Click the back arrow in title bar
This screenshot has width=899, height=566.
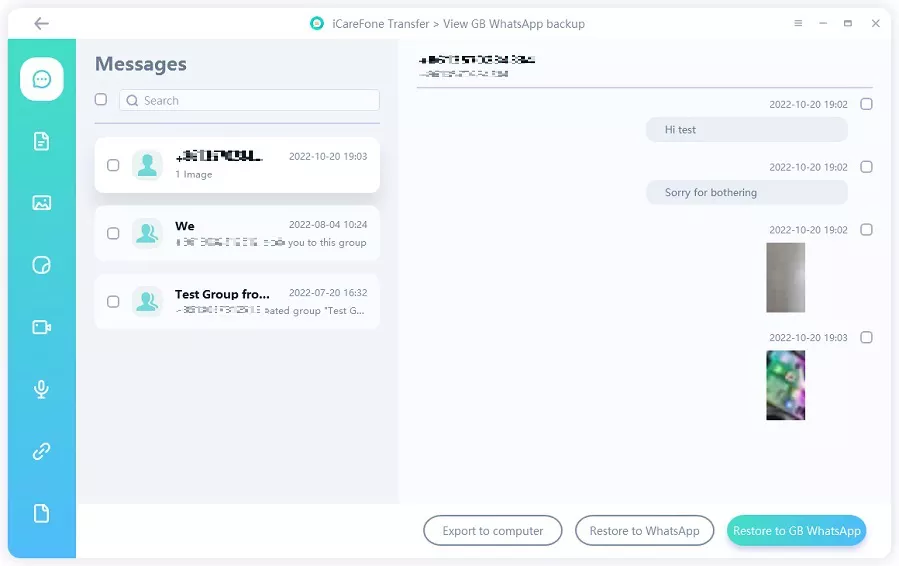tap(41, 23)
